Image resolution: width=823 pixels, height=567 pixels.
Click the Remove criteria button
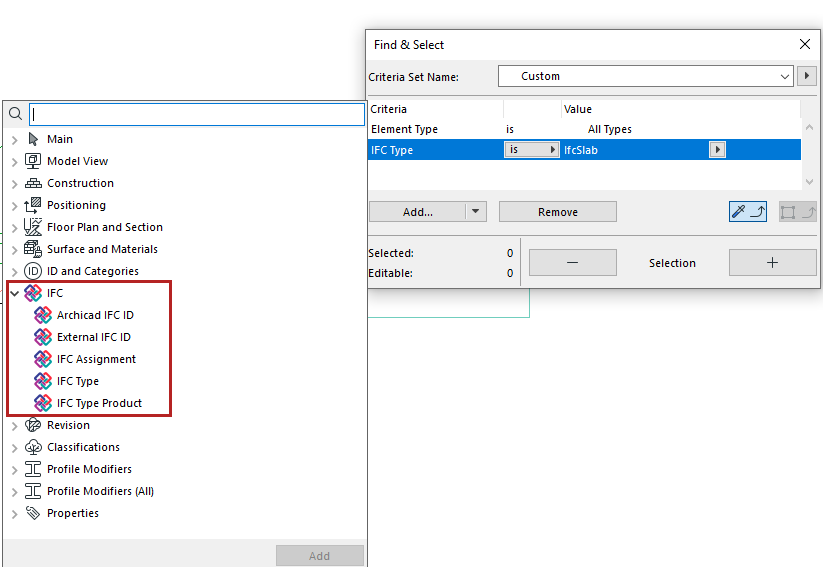pos(557,212)
